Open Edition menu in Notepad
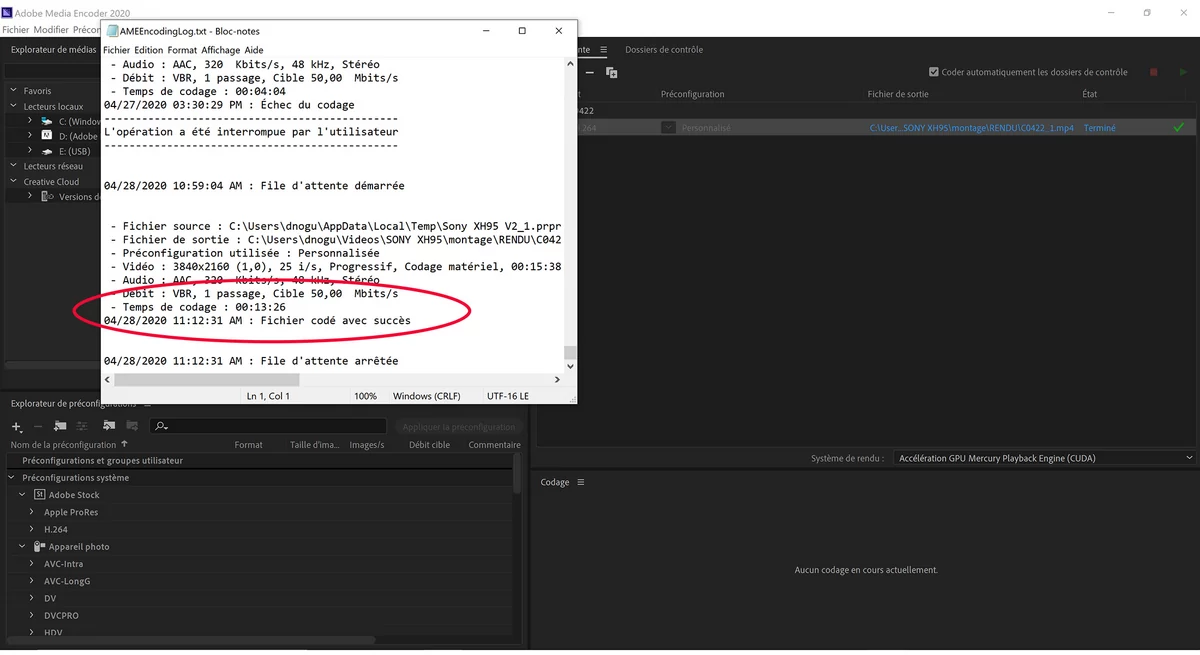Screen dimensions: 1200x655 click(x=148, y=50)
